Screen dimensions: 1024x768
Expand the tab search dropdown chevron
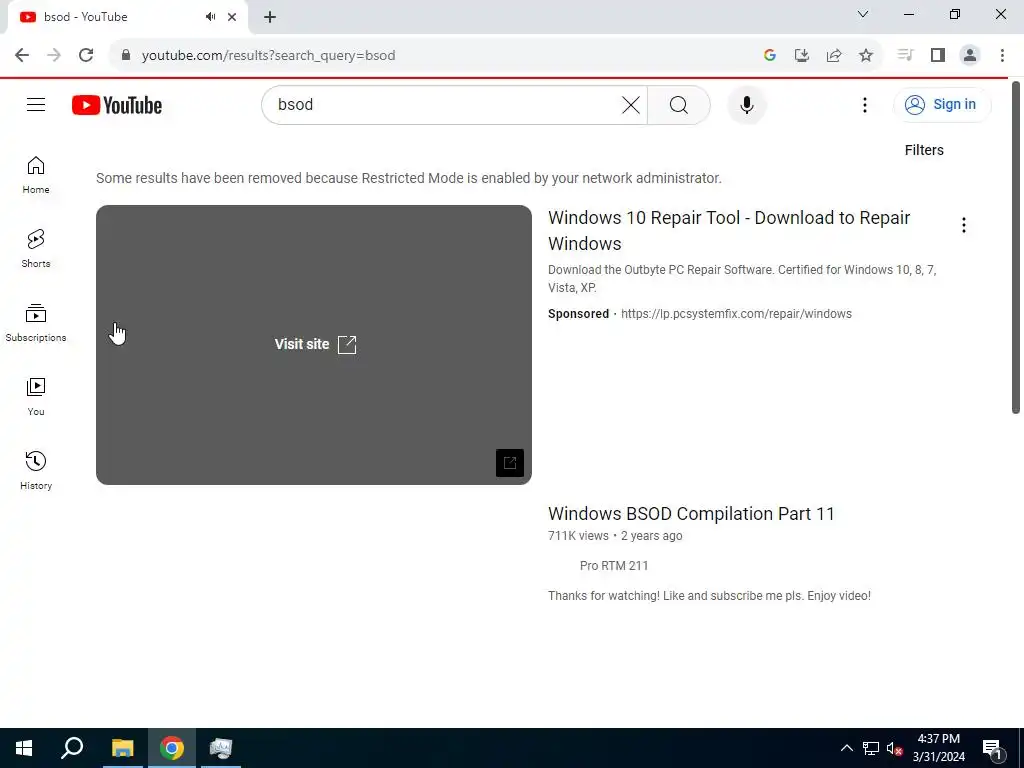(x=863, y=14)
